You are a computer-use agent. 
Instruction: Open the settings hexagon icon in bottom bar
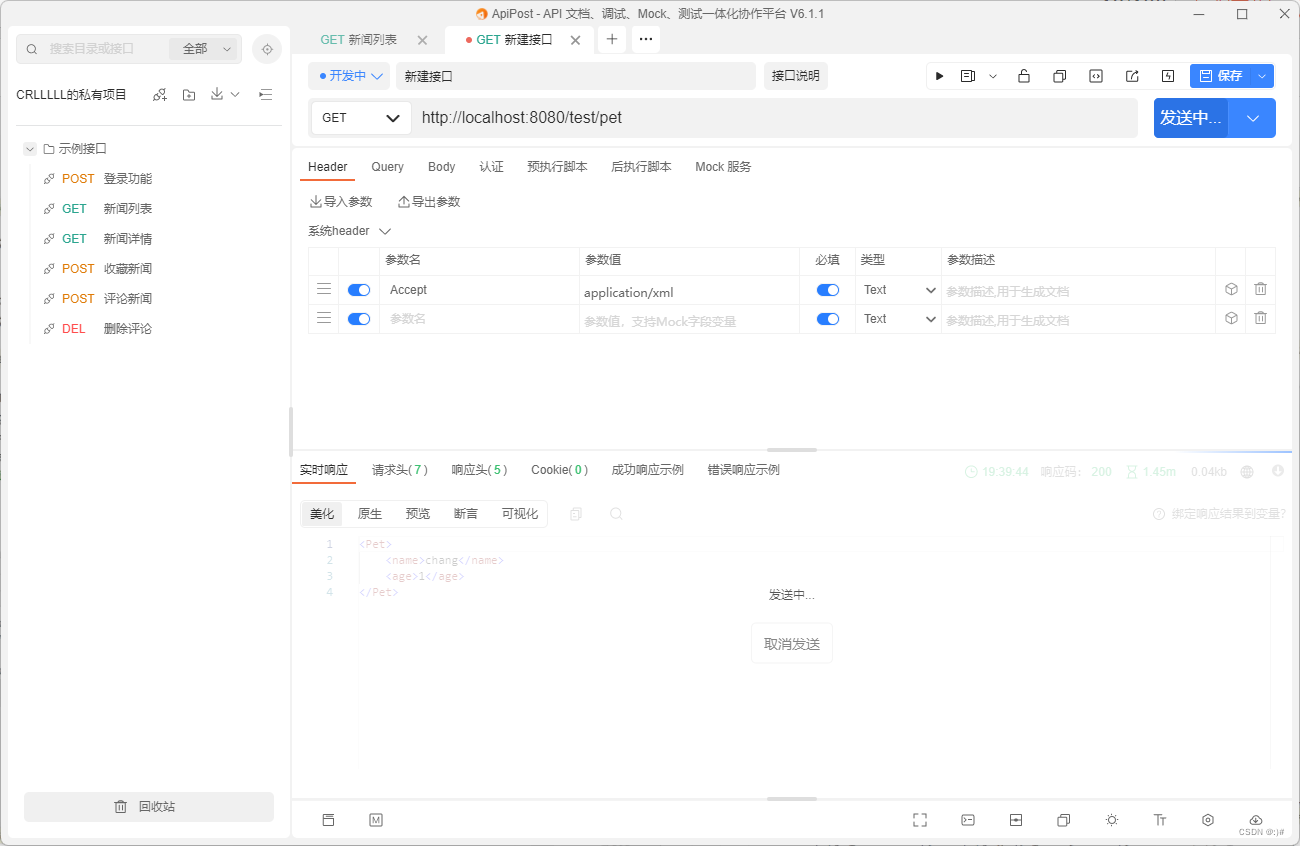pos(1208,820)
